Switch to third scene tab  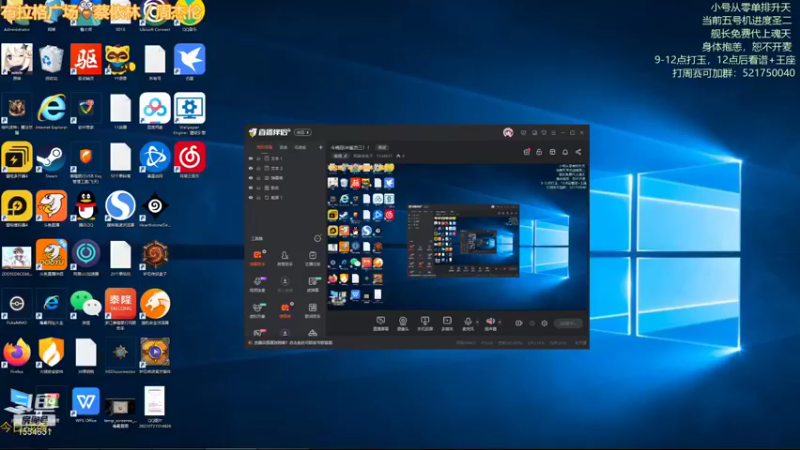point(301,147)
